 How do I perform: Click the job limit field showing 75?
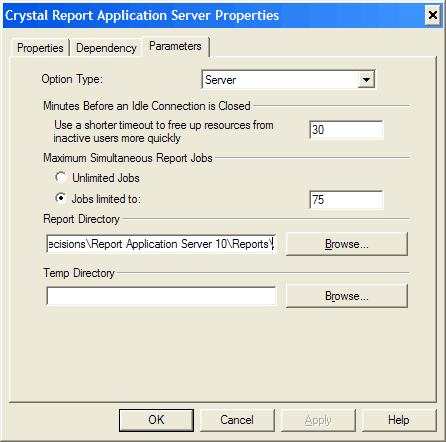pyautogui.click(x=346, y=200)
